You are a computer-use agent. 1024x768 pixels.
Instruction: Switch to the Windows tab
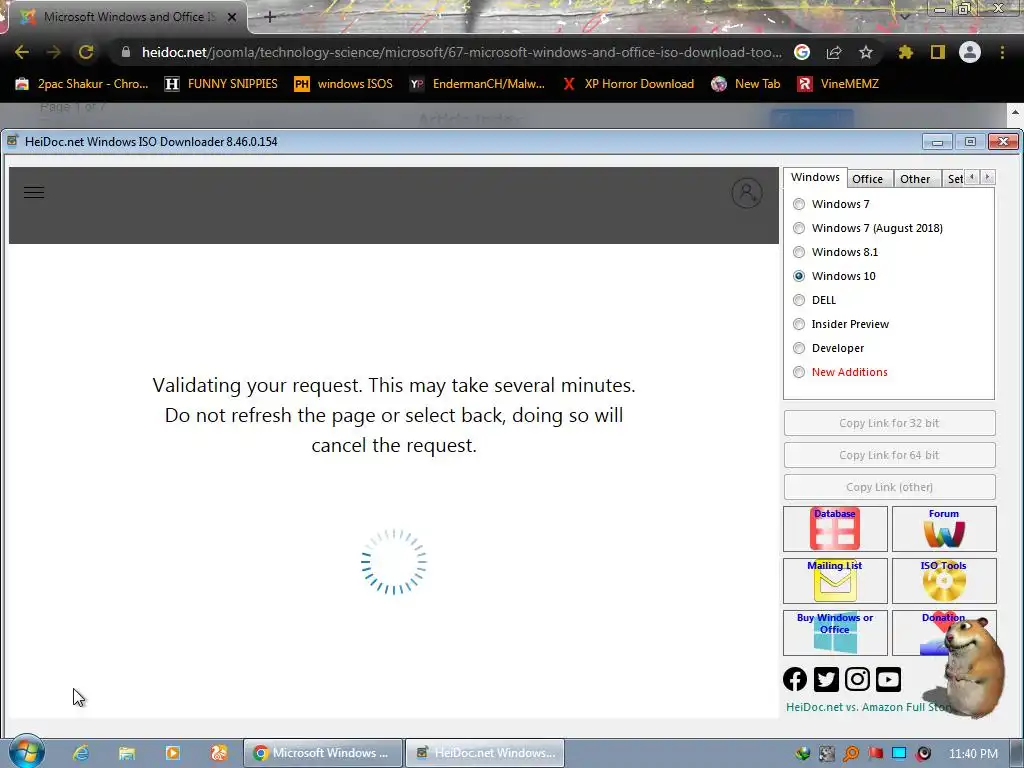tap(815, 178)
